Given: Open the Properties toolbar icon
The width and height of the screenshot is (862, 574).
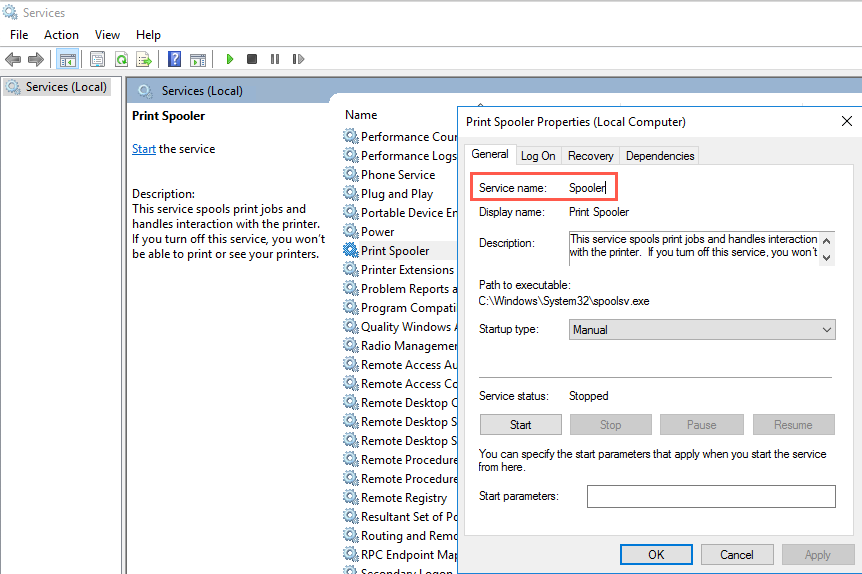Looking at the screenshot, I should coord(97,59).
